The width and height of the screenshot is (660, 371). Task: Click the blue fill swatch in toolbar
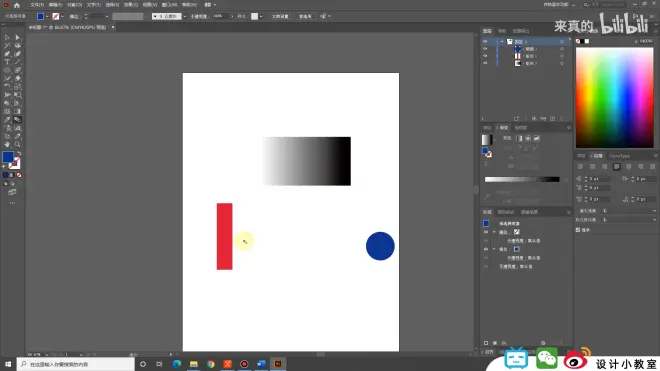pos(8,157)
